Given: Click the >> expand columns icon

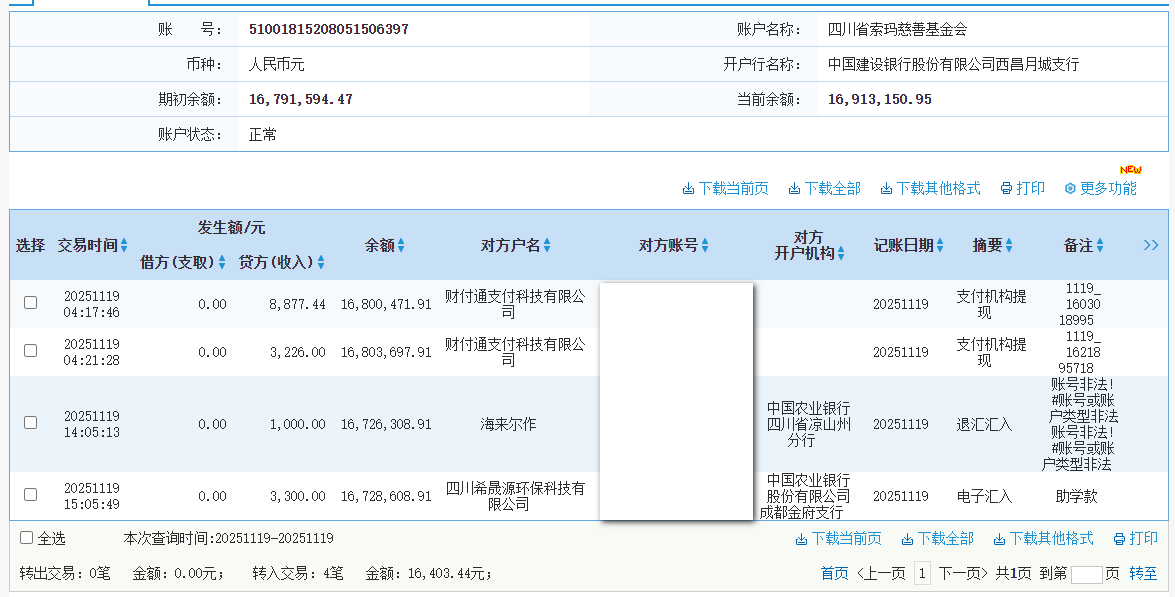Looking at the screenshot, I should (x=1151, y=245).
